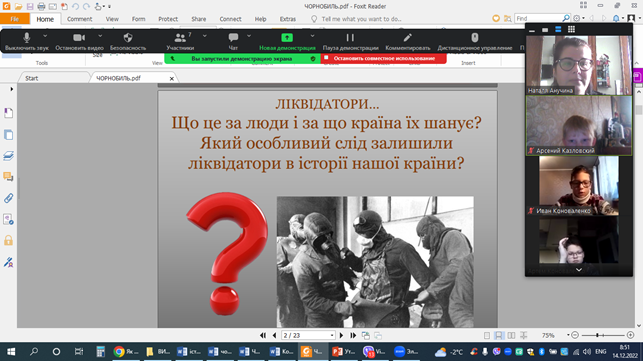Click the Find search field

coord(538,18)
